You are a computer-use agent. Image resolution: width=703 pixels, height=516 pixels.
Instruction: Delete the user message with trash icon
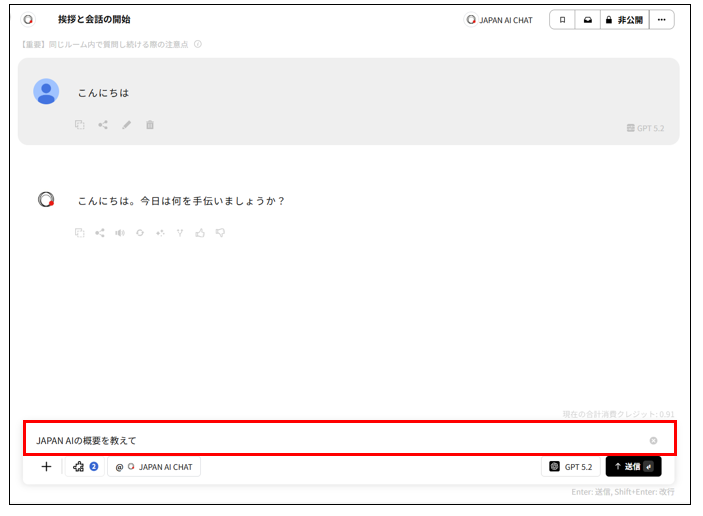150,125
